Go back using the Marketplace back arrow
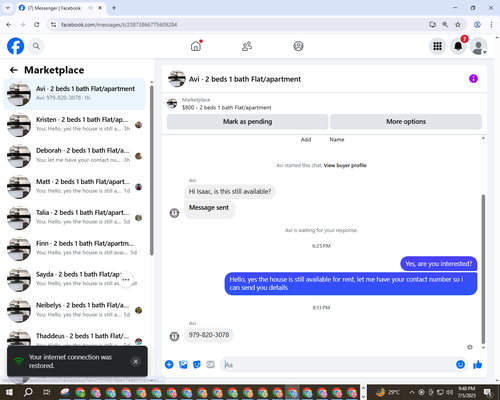 tap(14, 70)
